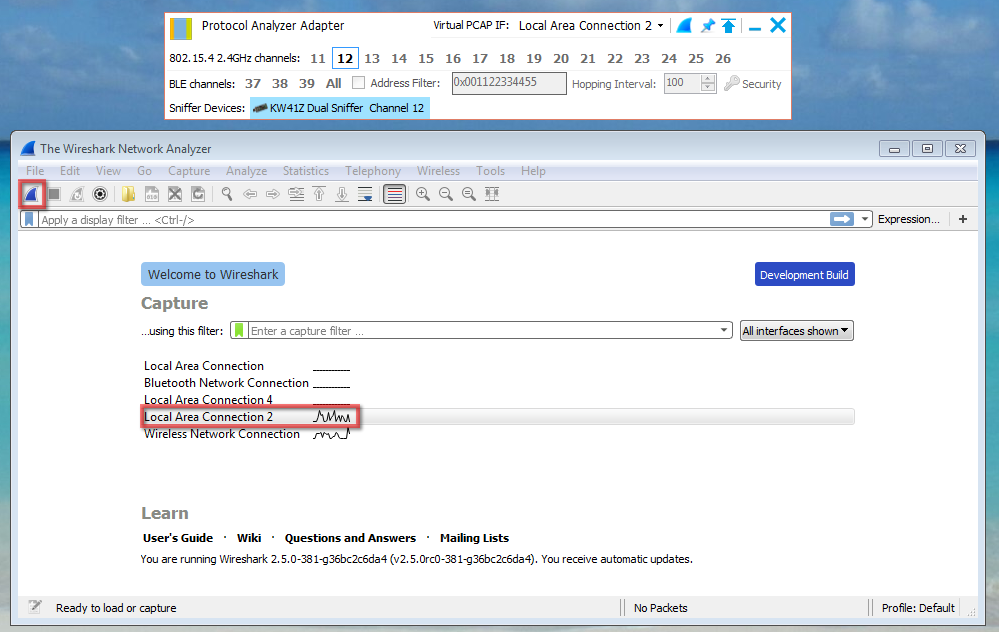Click the always-on-top arrow icon in adapter

pyautogui.click(x=728, y=25)
